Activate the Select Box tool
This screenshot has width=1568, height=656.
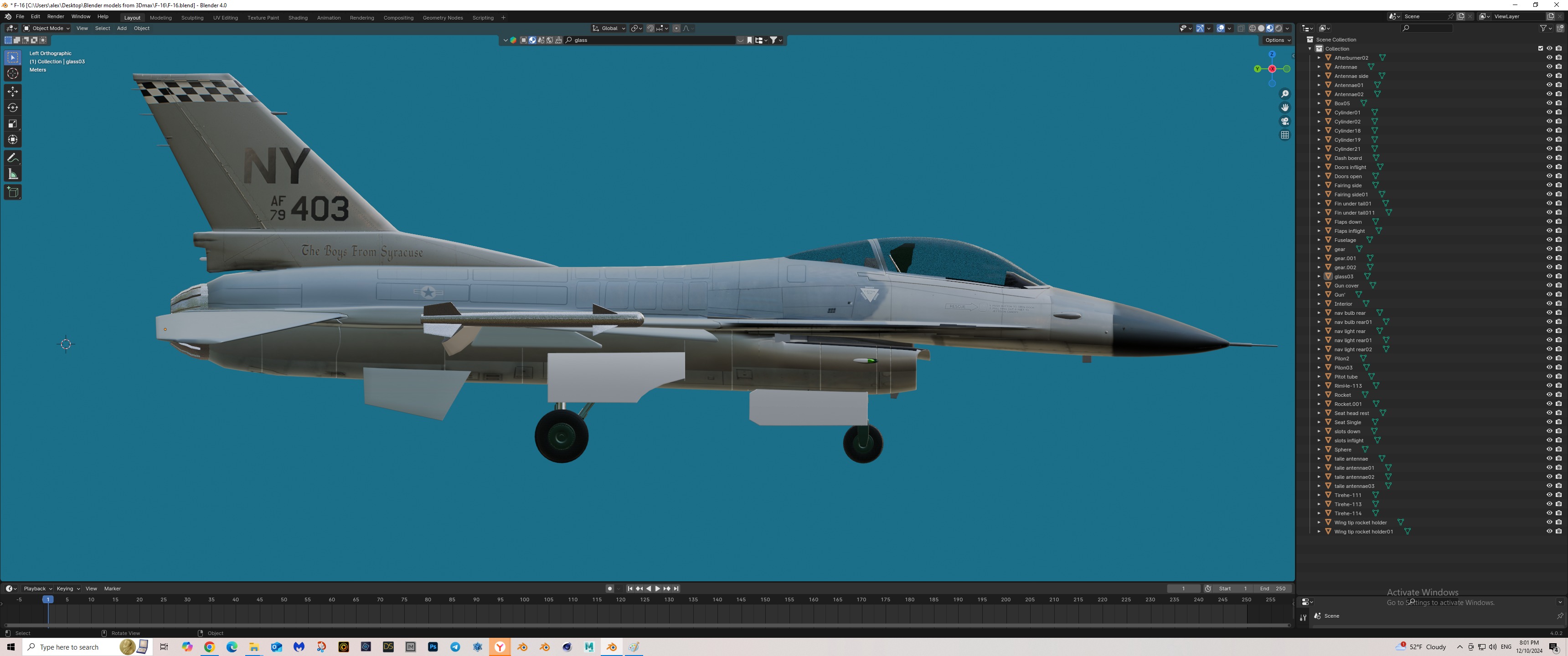pyautogui.click(x=13, y=57)
